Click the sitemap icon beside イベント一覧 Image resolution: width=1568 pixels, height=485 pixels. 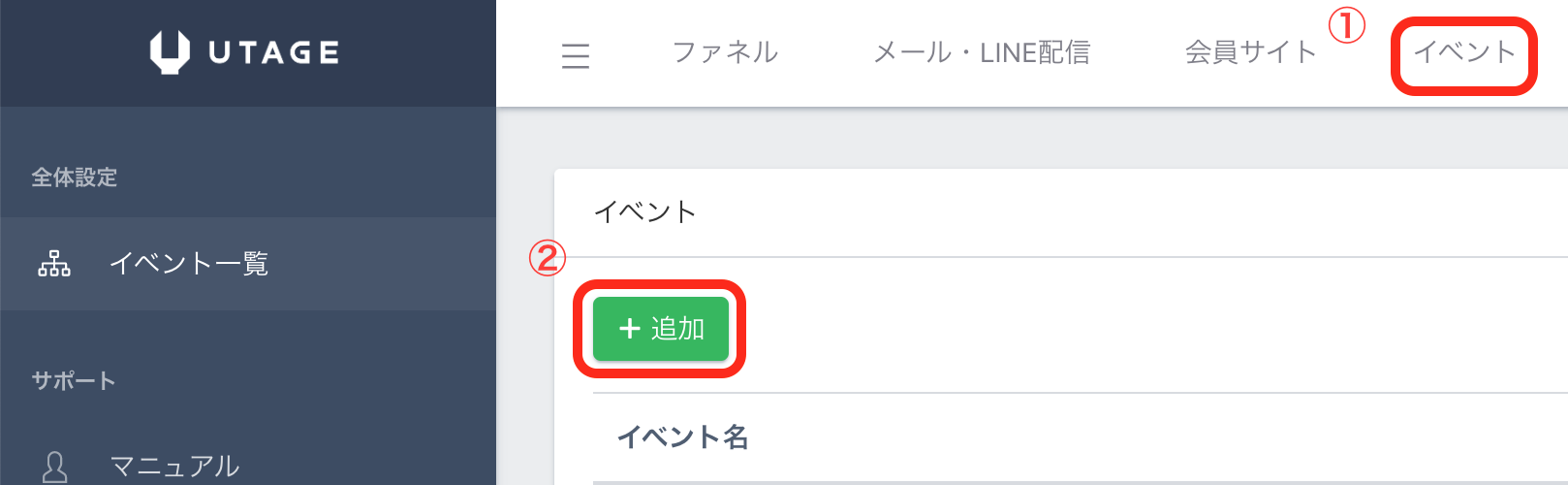pos(54,264)
